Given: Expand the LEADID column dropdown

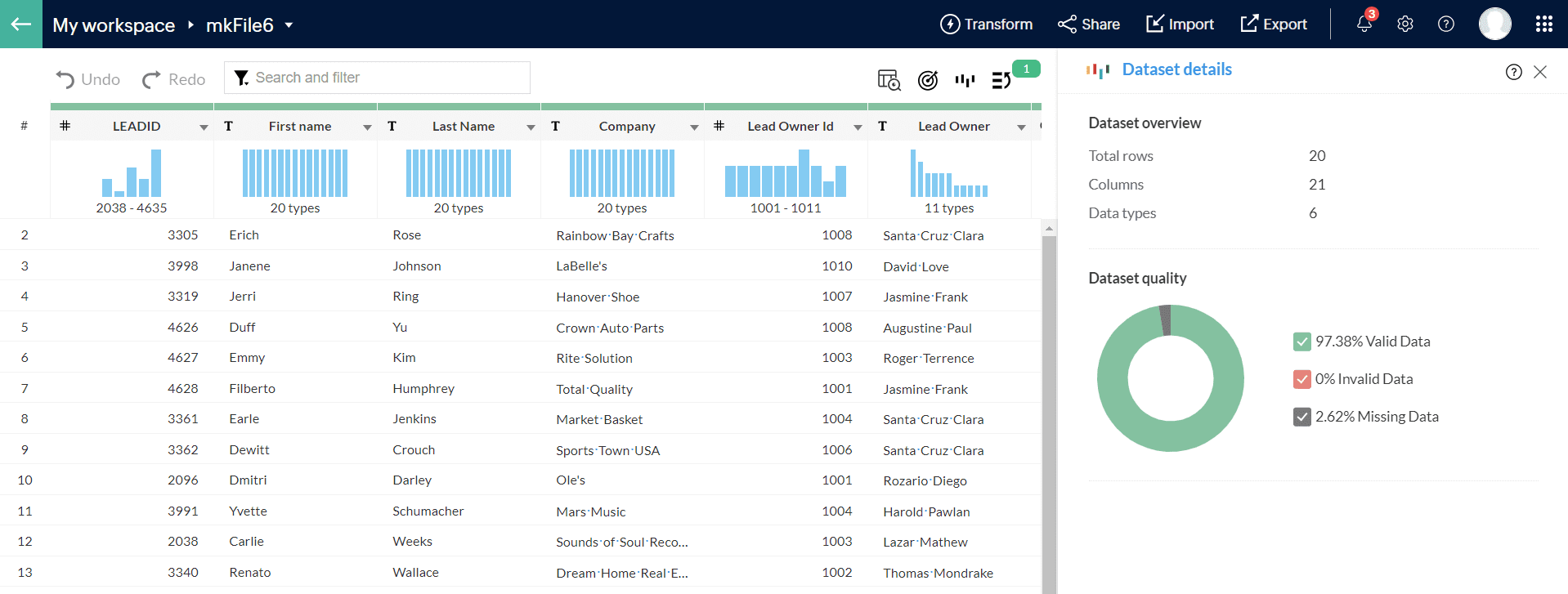Looking at the screenshot, I should (204, 127).
